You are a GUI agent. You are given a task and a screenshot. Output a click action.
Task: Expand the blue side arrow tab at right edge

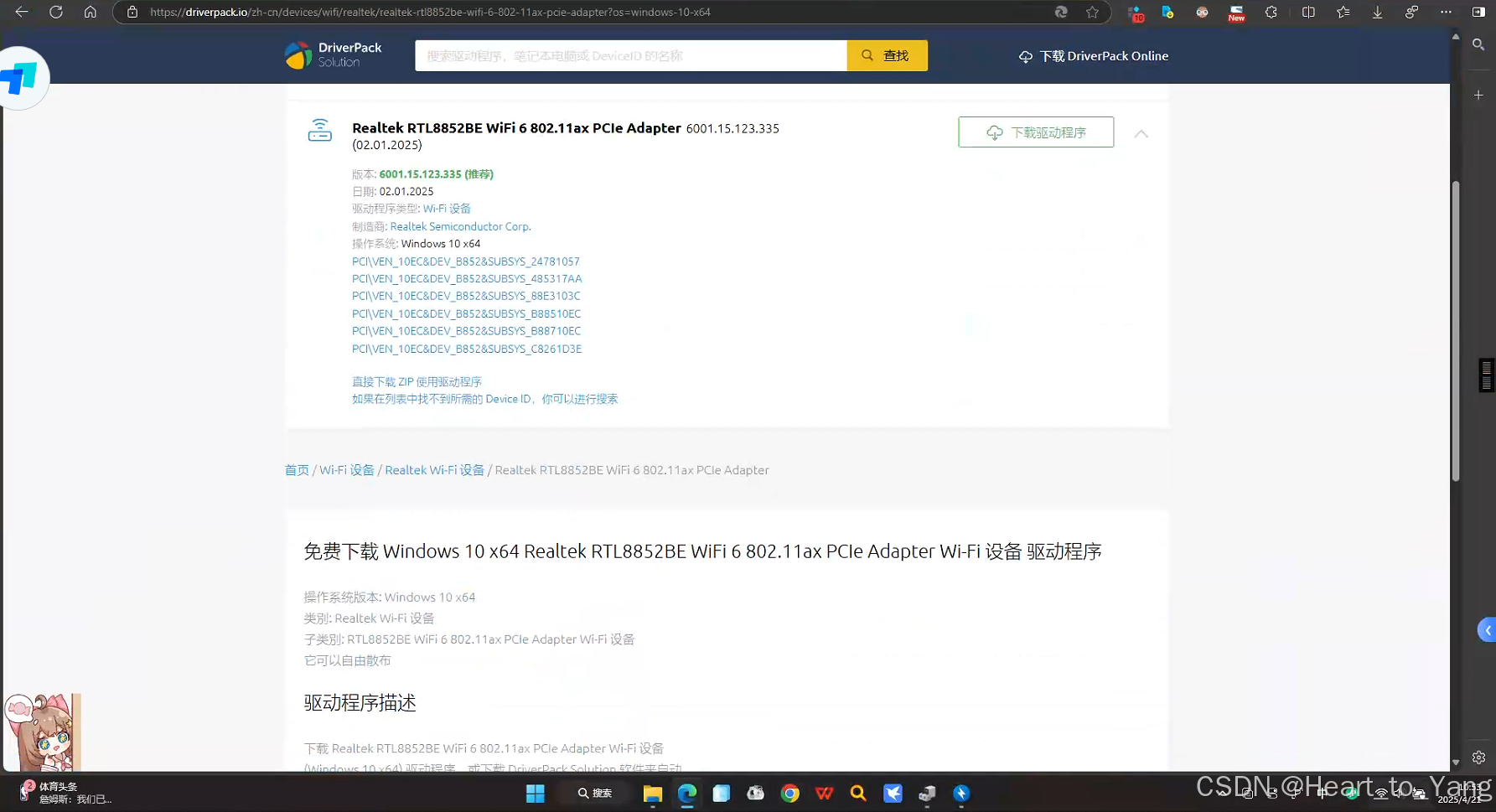pos(1487,630)
